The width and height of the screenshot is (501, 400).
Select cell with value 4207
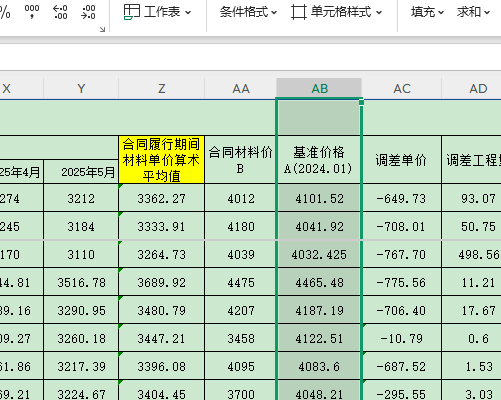tap(240, 310)
